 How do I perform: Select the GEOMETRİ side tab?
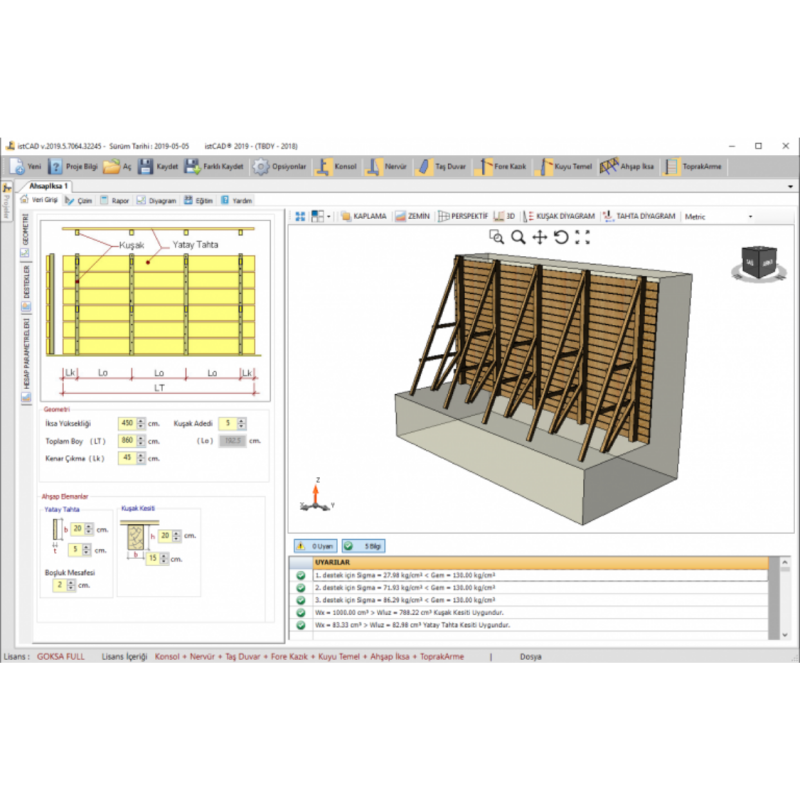[x=26, y=235]
